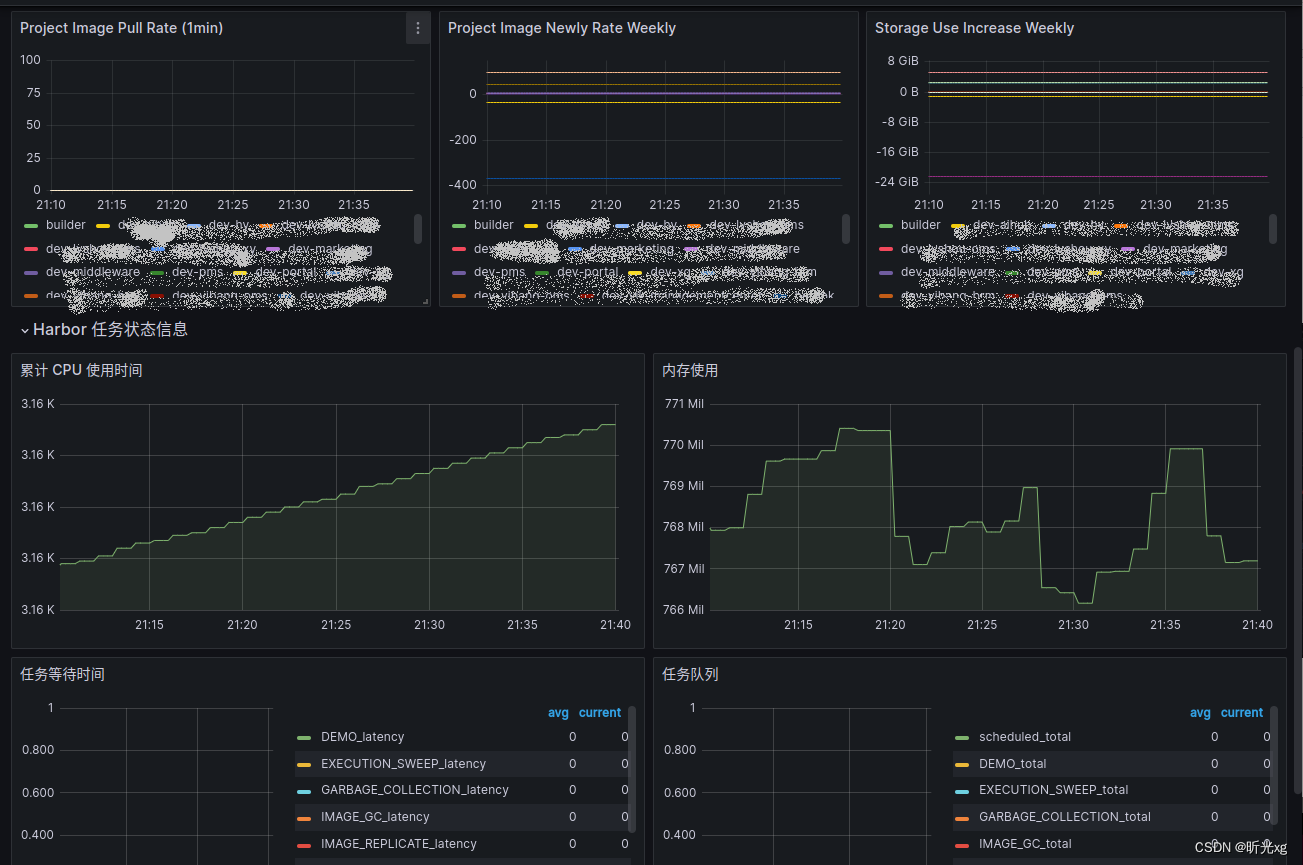The height and width of the screenshot is (865, 1303).
Task: Click green color swatch of scheduled_total
Action: [x=962, y=738]
